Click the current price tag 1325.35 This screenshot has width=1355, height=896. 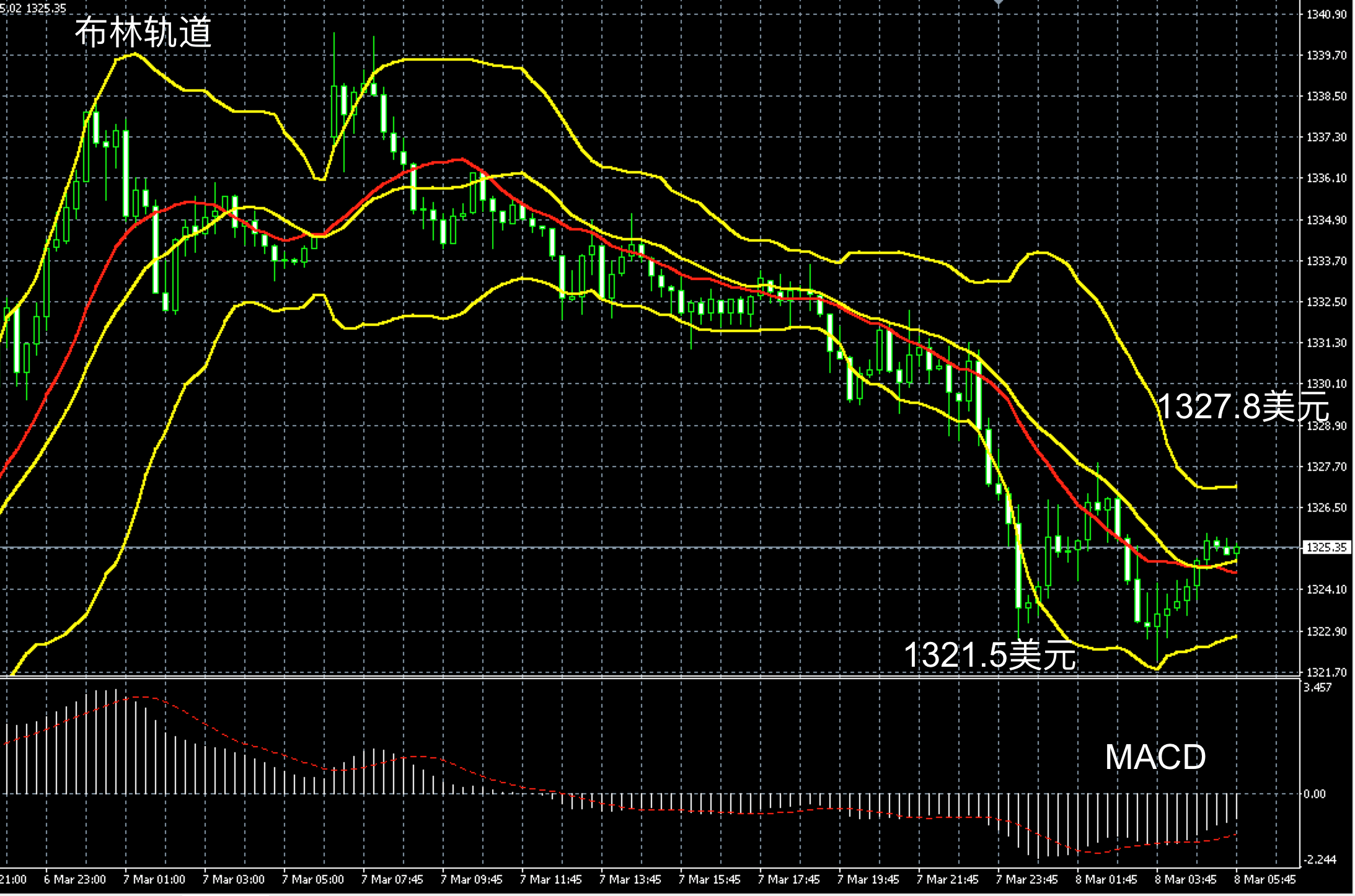pyautogui.click(x=1326, y=548)
